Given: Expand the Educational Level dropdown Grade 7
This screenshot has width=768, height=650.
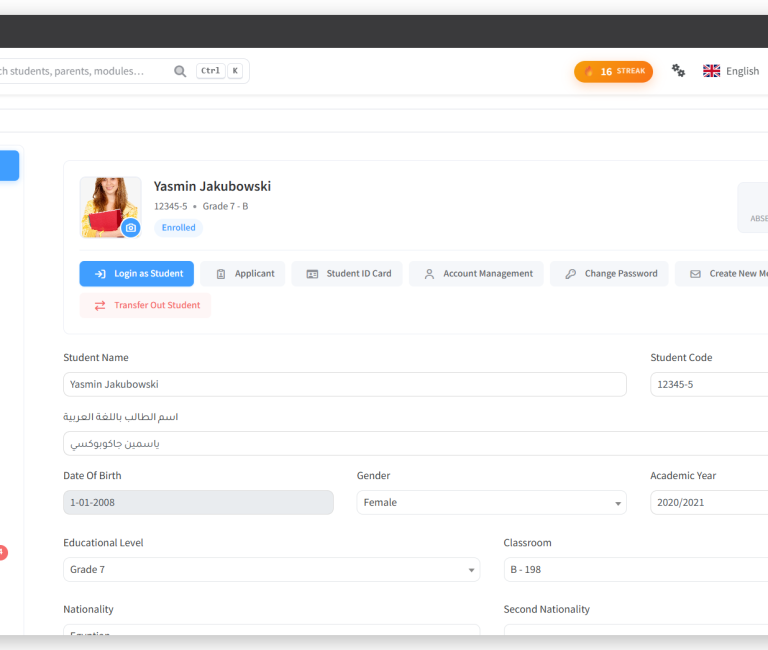Looking at the screenshot, I should coord(271,570).
